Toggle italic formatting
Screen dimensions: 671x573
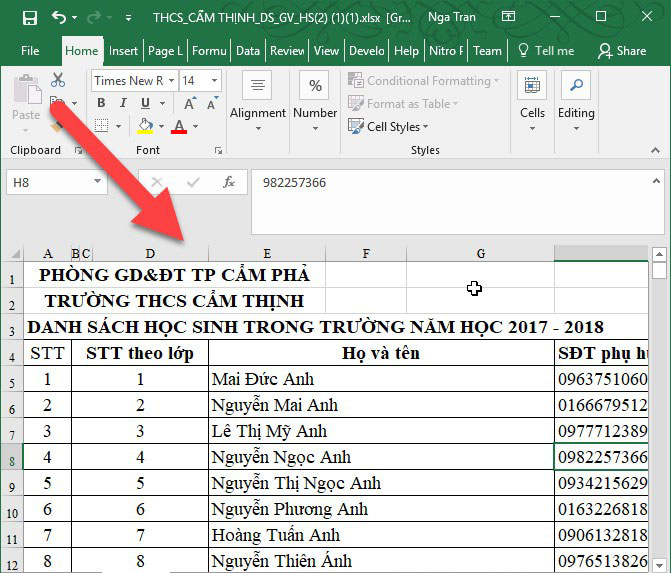click(x=123, y=103)
